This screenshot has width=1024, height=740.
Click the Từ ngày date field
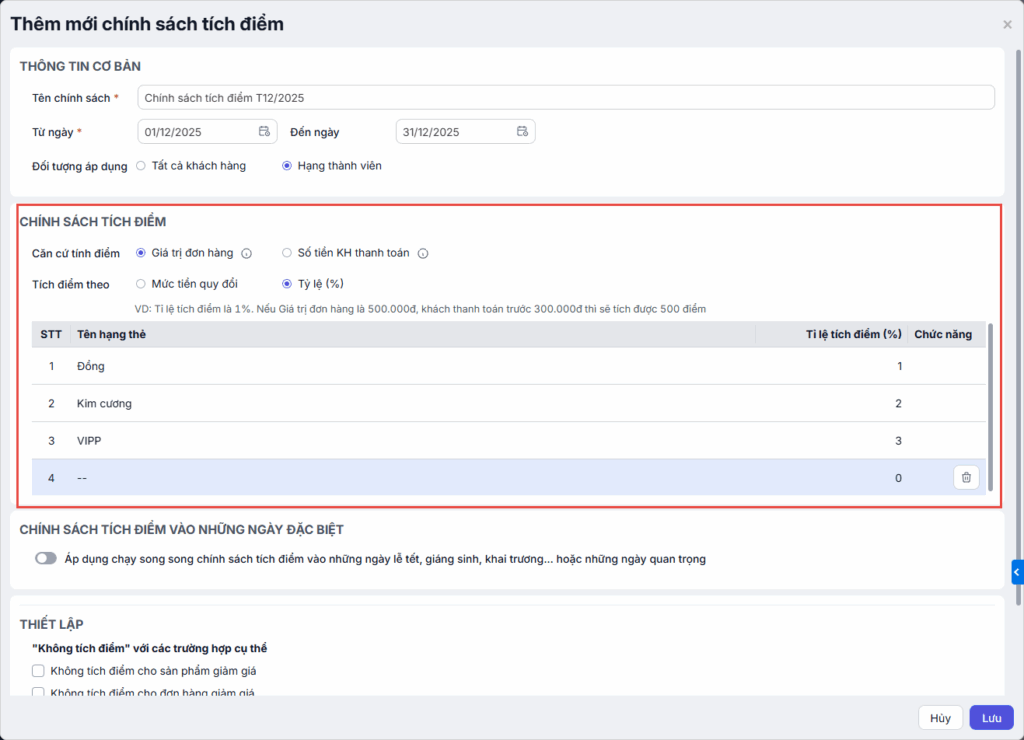pos(207,131)
